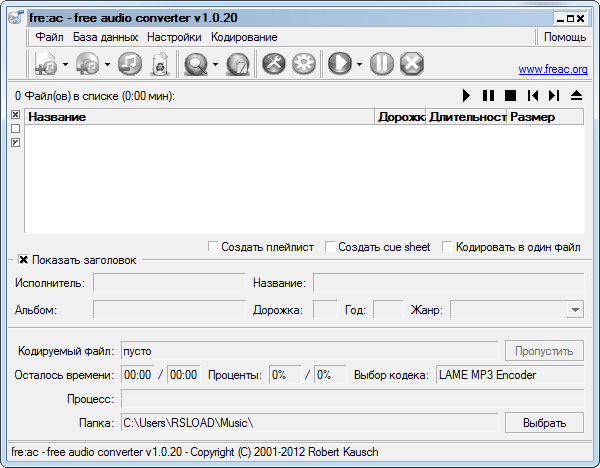The height and width of the screenshot is (468, 600).
Task: Open the Жанр dropdown list
Action: click(x=575, y=310)
